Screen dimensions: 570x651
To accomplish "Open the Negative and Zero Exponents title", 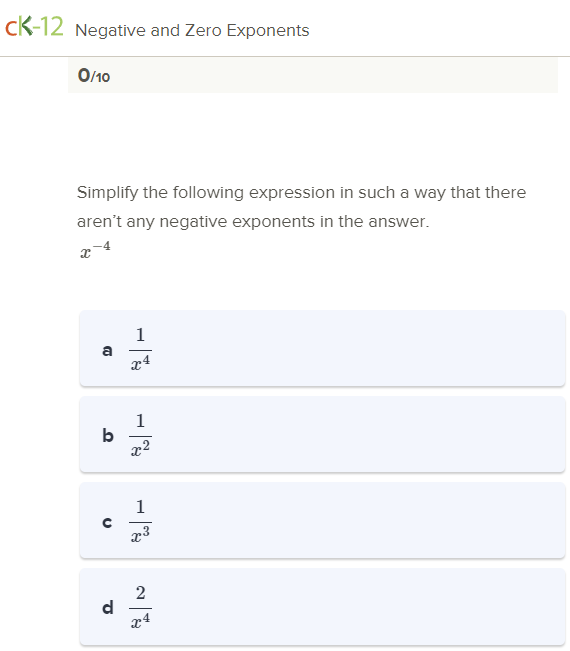I will [192, 30].
